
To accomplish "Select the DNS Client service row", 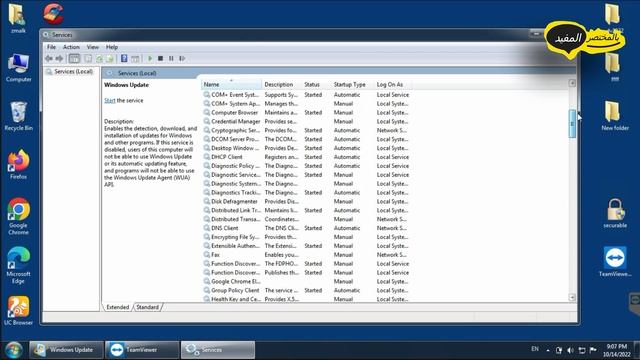I will pos(306,228).
